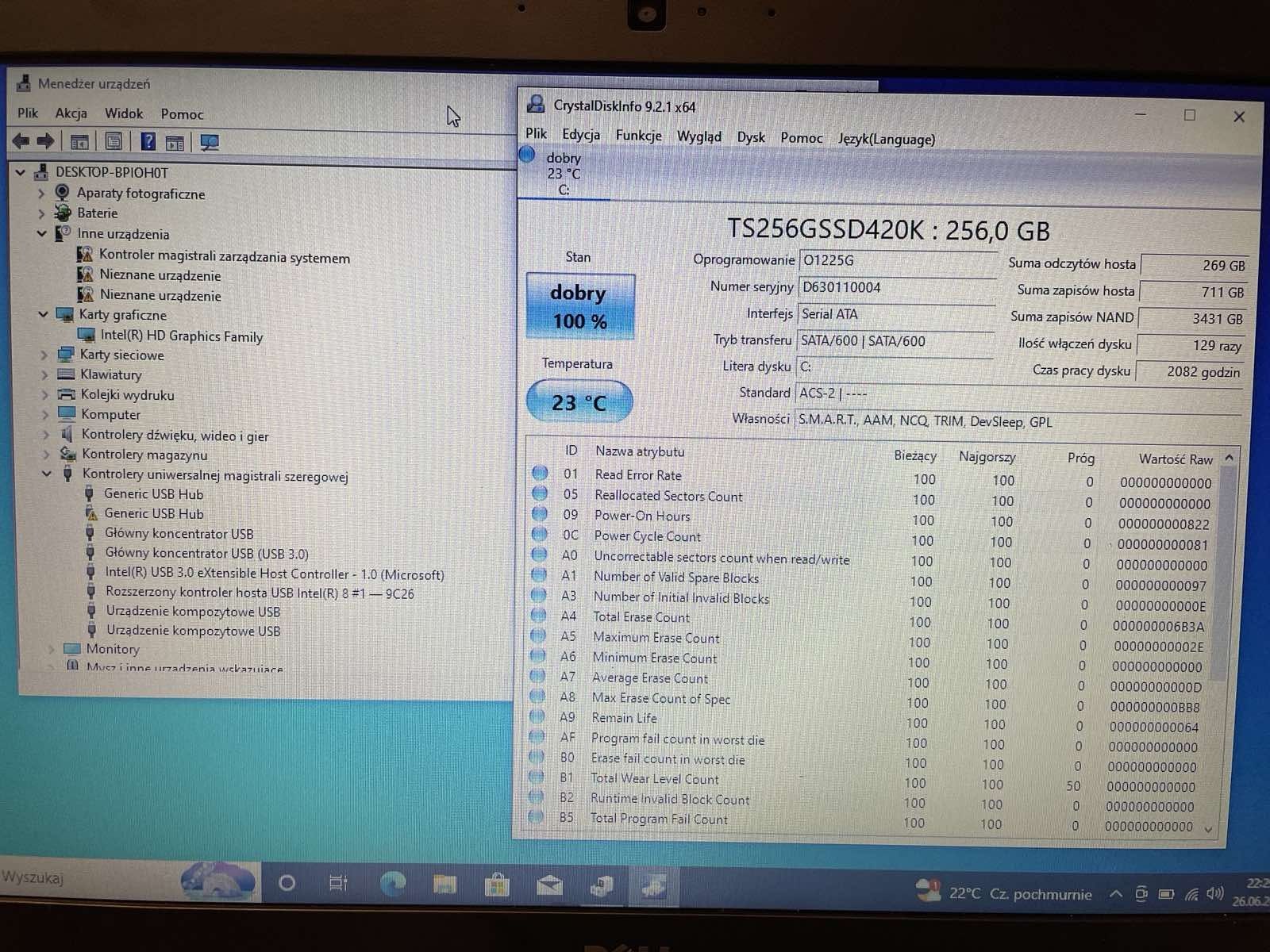
Task: Expand the Klawiatury node
Action: (x=44, y=374)
